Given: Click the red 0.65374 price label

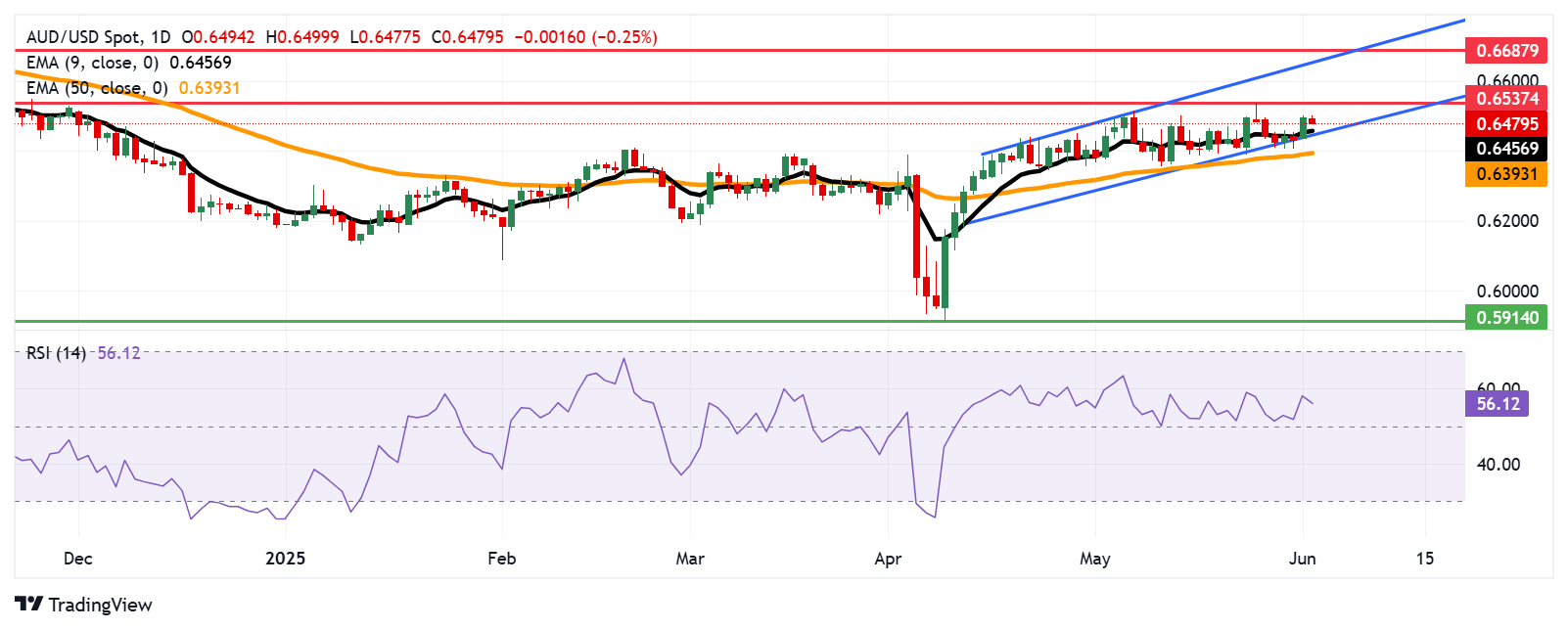Looking at the screenshot, I should click(1506, 98).
